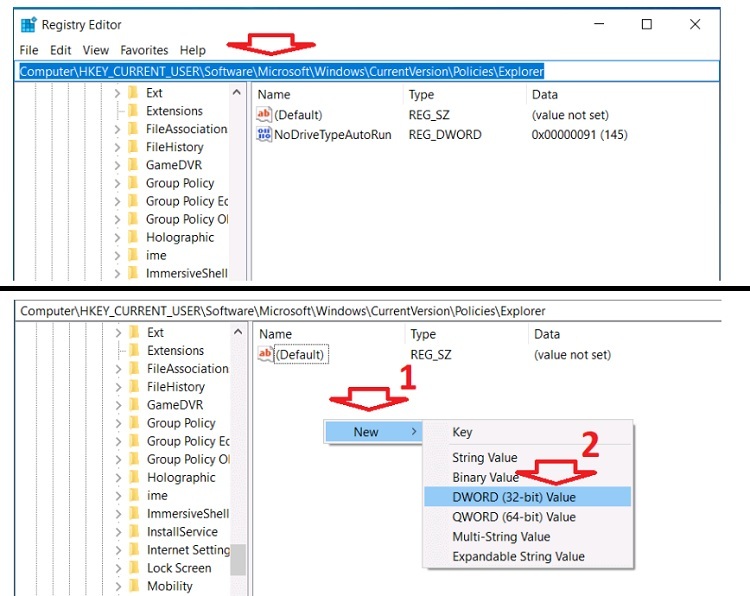Expand Internet Settings key in bottom tree
This screenshot has height=596, width=750.
click(x=119, y=551)
